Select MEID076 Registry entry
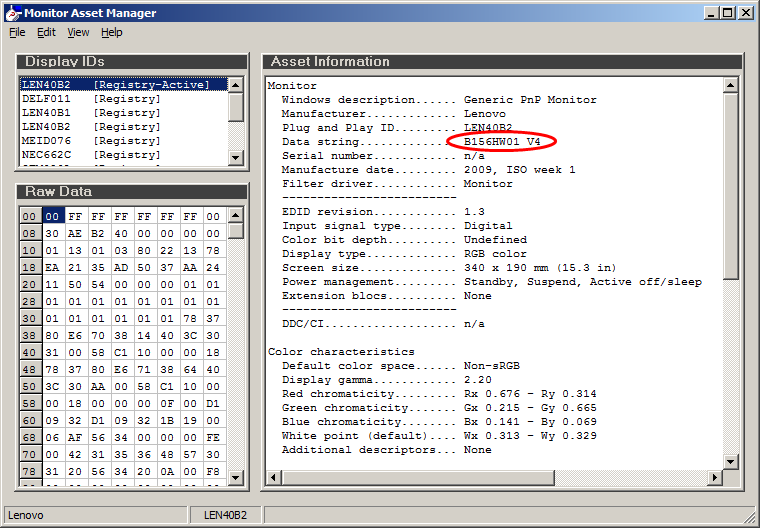The height and width of the screenshot is (528, 760). coord(124,141)
